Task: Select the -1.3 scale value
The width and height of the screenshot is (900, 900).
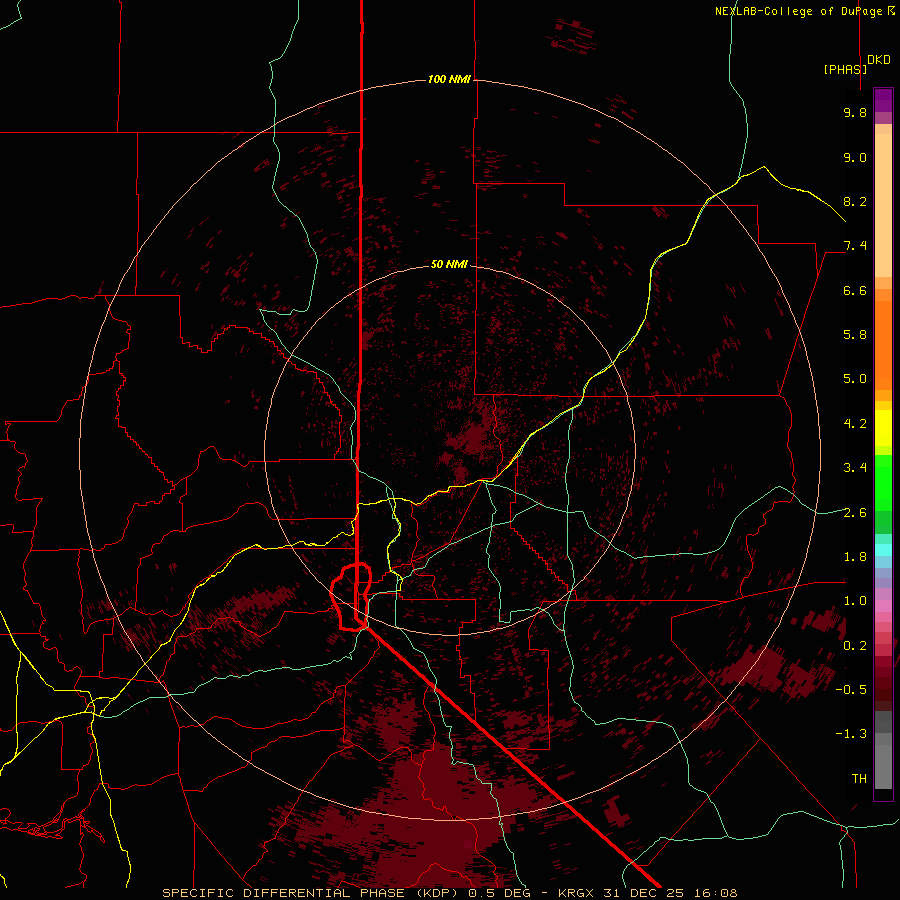Action: click(851, 734)
